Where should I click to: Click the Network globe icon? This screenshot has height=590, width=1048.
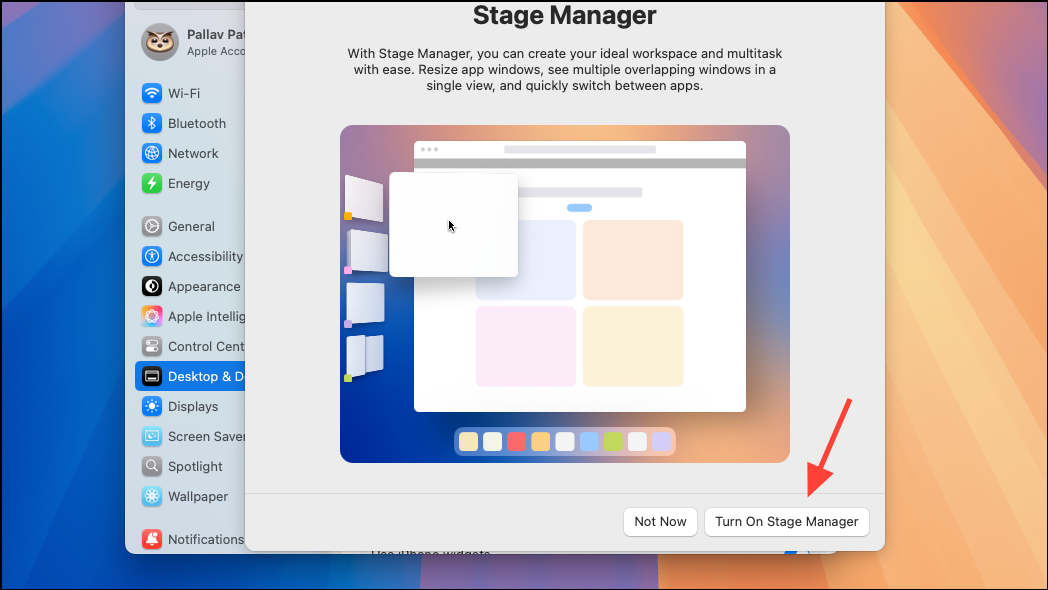point(152,153)
